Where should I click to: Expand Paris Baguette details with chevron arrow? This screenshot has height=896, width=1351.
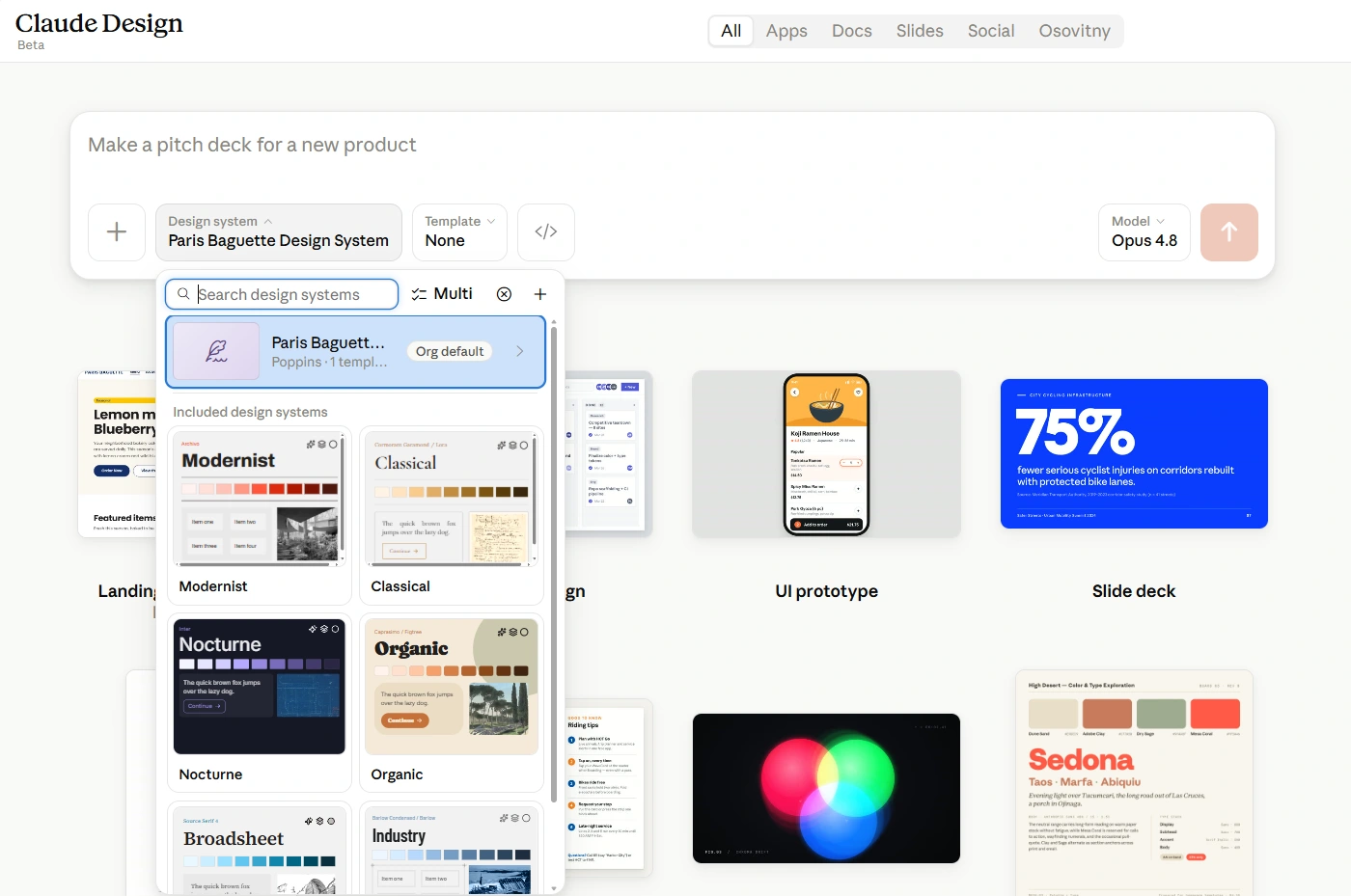(520, 351)
